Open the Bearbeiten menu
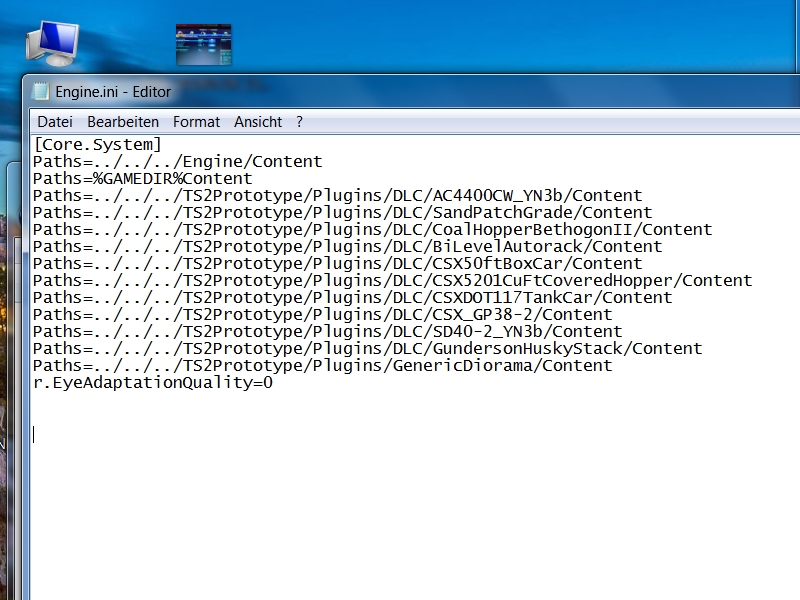Image resolution: width=800 pixels, height=600 pixels. click(x=123, y=122)
